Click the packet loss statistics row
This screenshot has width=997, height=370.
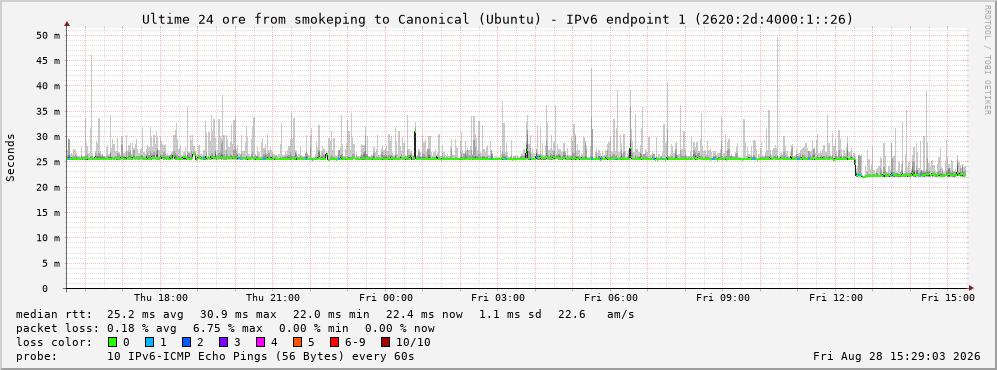tap(225, 329)
